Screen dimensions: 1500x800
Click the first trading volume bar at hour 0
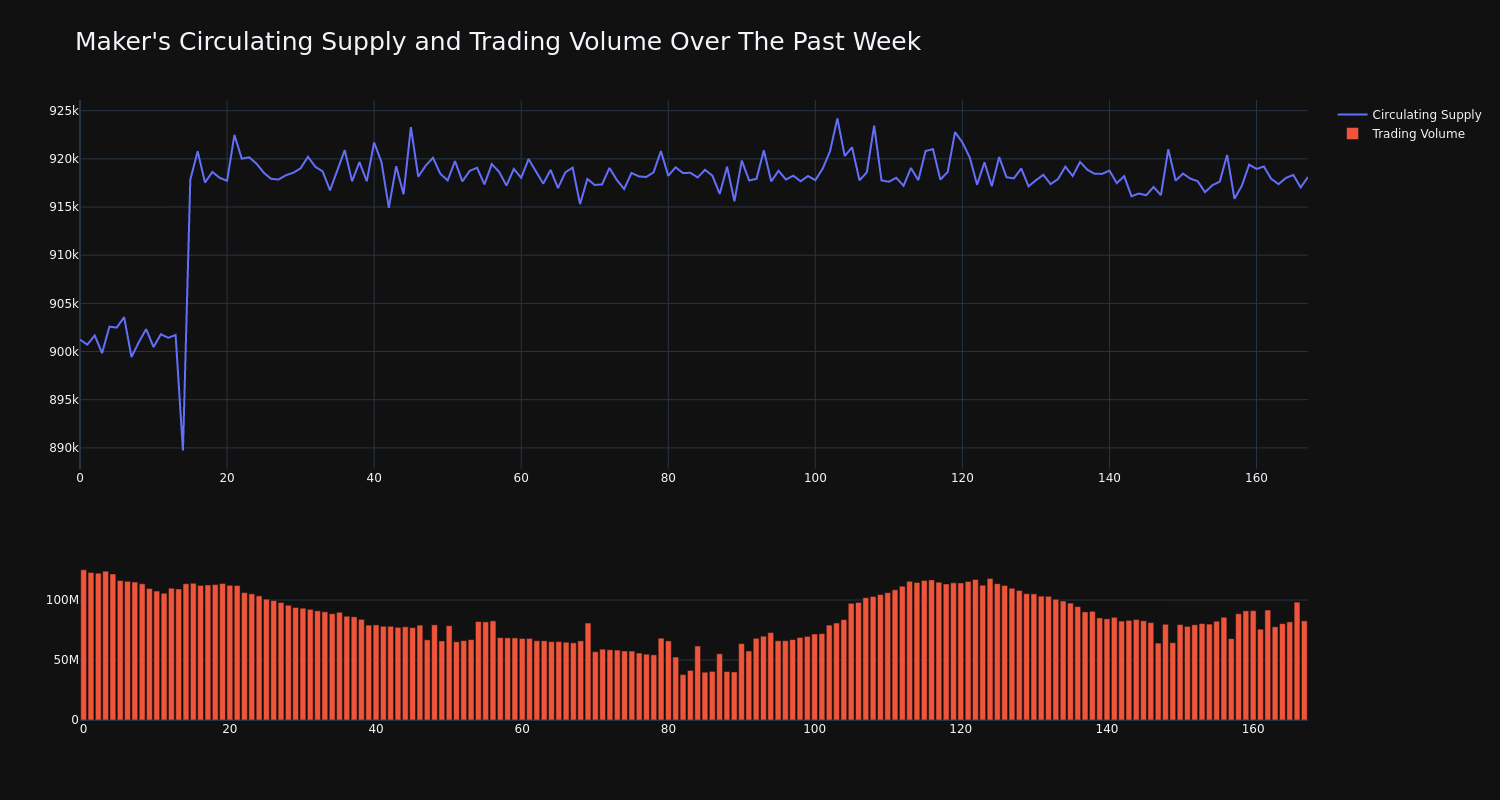(83, 645)
